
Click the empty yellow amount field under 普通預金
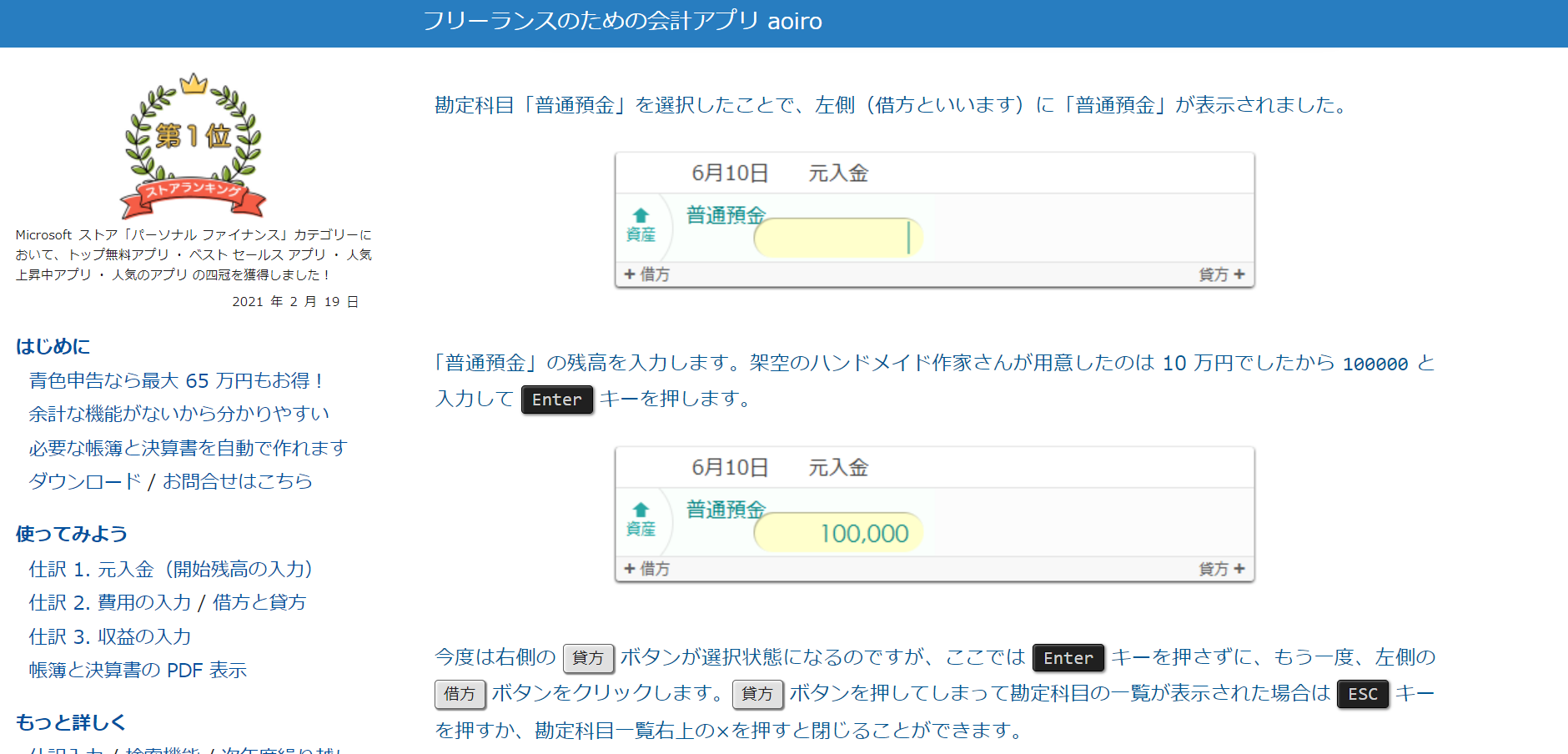[837, 237]
